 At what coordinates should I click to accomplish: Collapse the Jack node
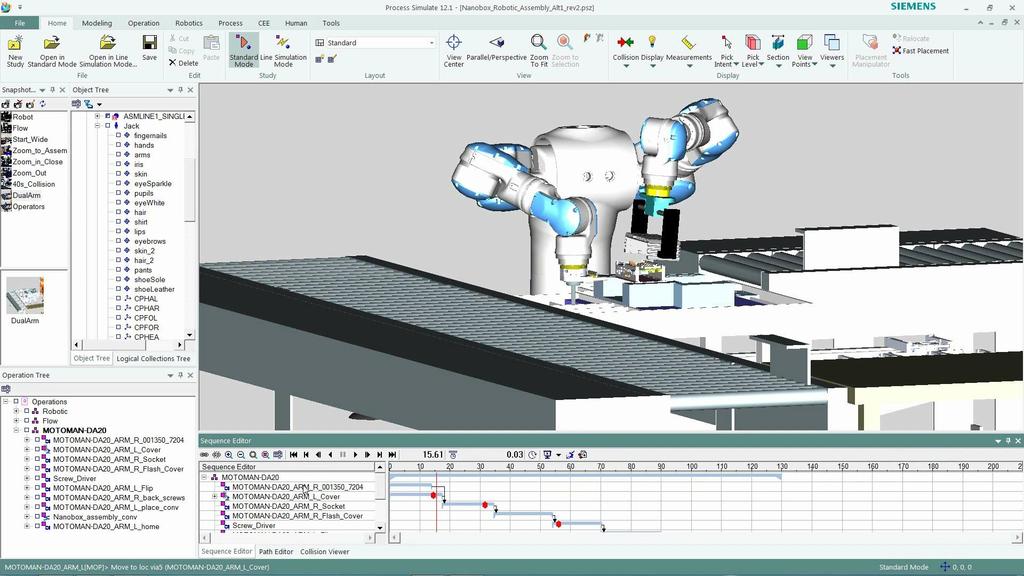tap(97, 126)
